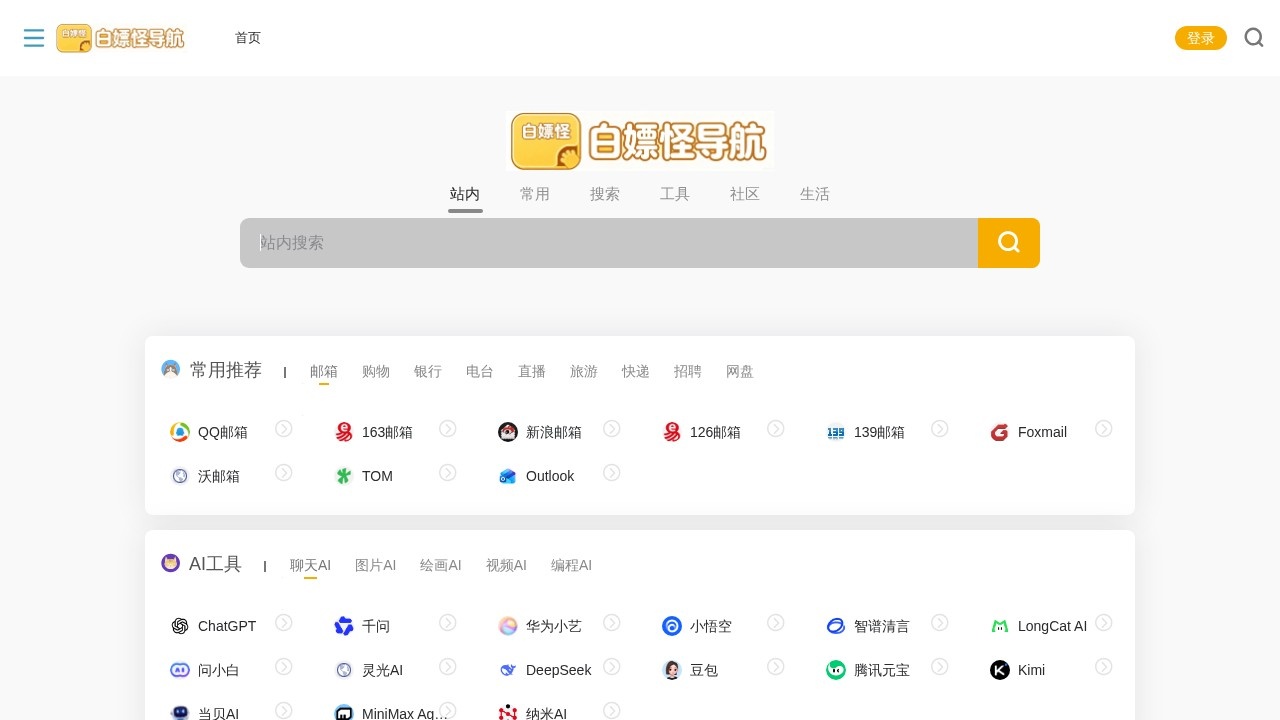The image size is (1280, 720).
Task: Click the large 白嫖怪导航 banner image
Action: (x=640, y=141)
